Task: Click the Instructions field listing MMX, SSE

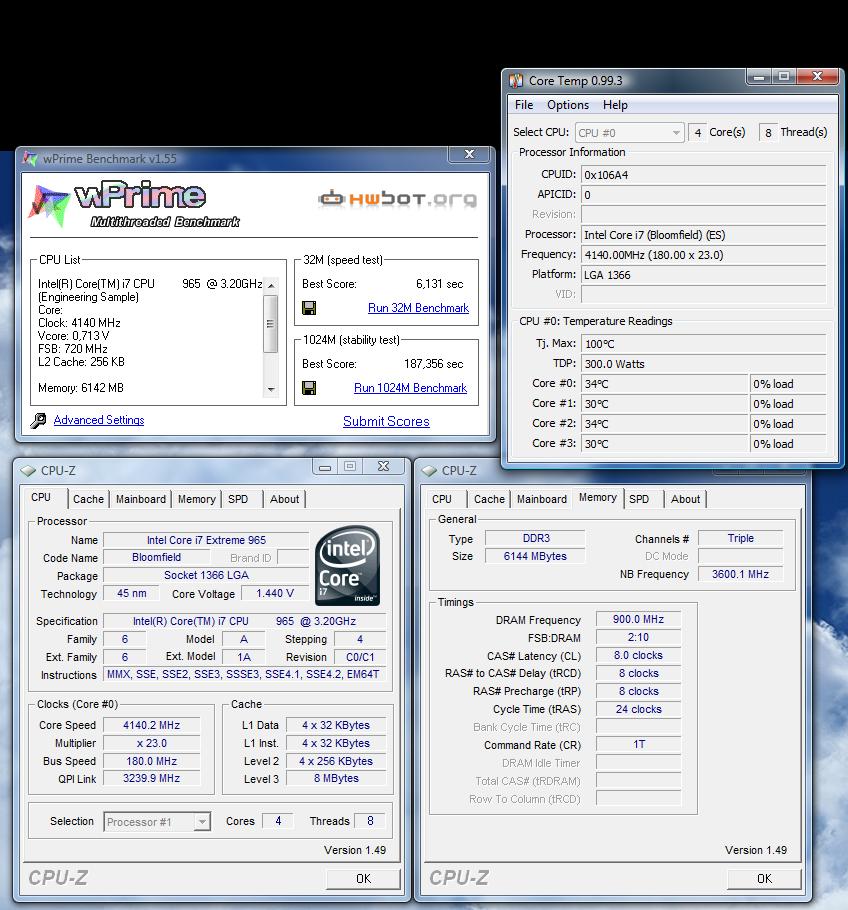Action: click(x=244, y=674)
